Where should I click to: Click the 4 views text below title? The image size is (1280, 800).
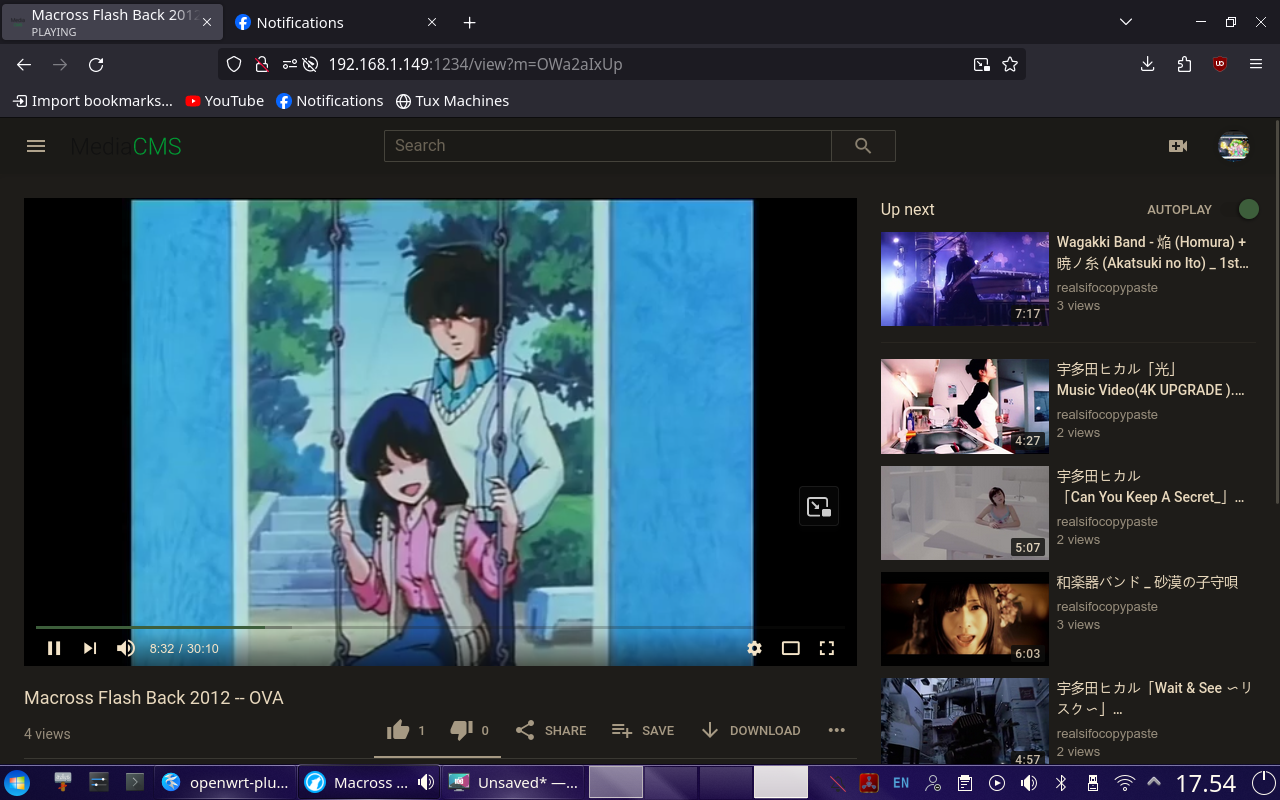tap(47, 734)
